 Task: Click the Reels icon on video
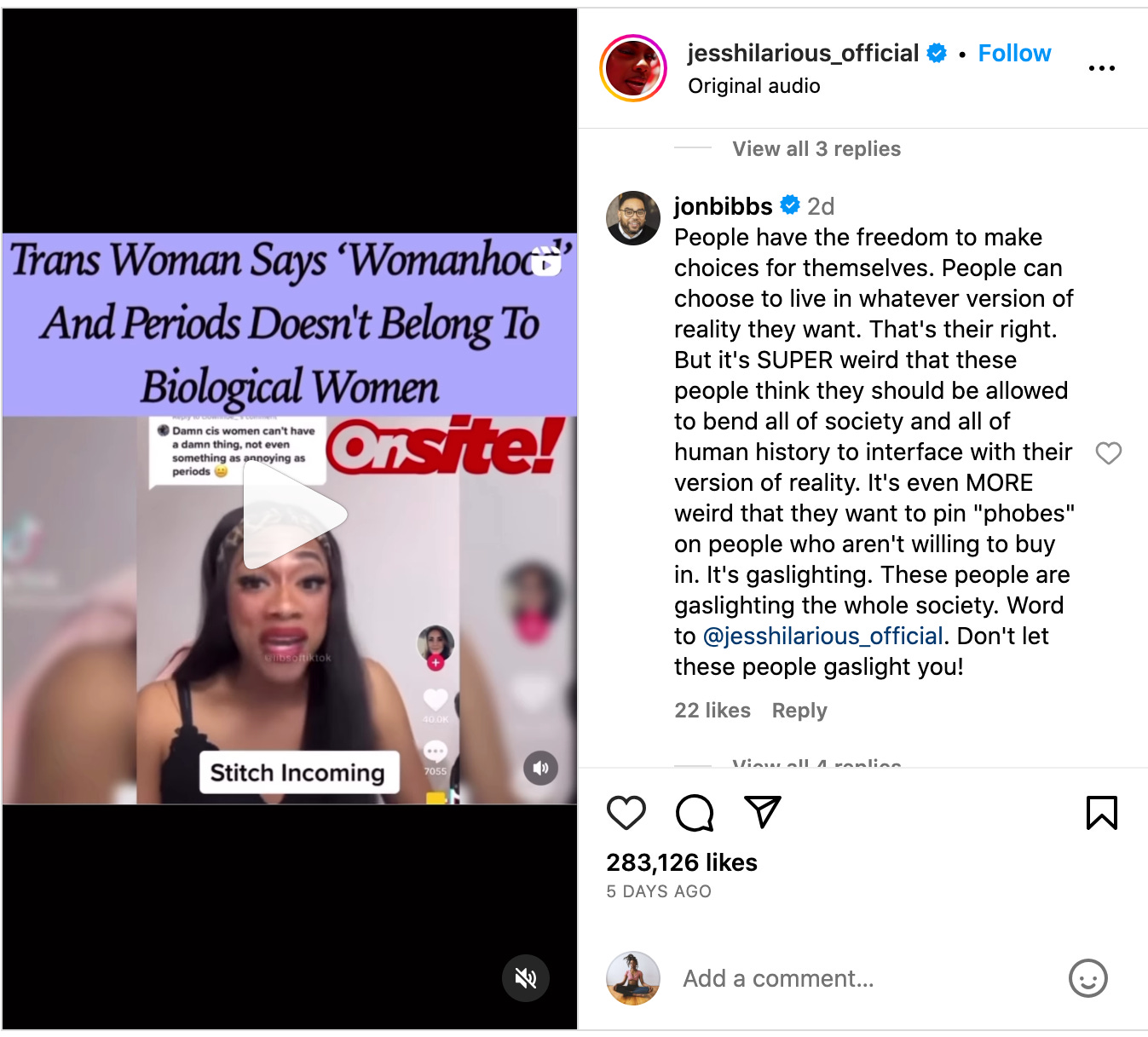[546, 261]
